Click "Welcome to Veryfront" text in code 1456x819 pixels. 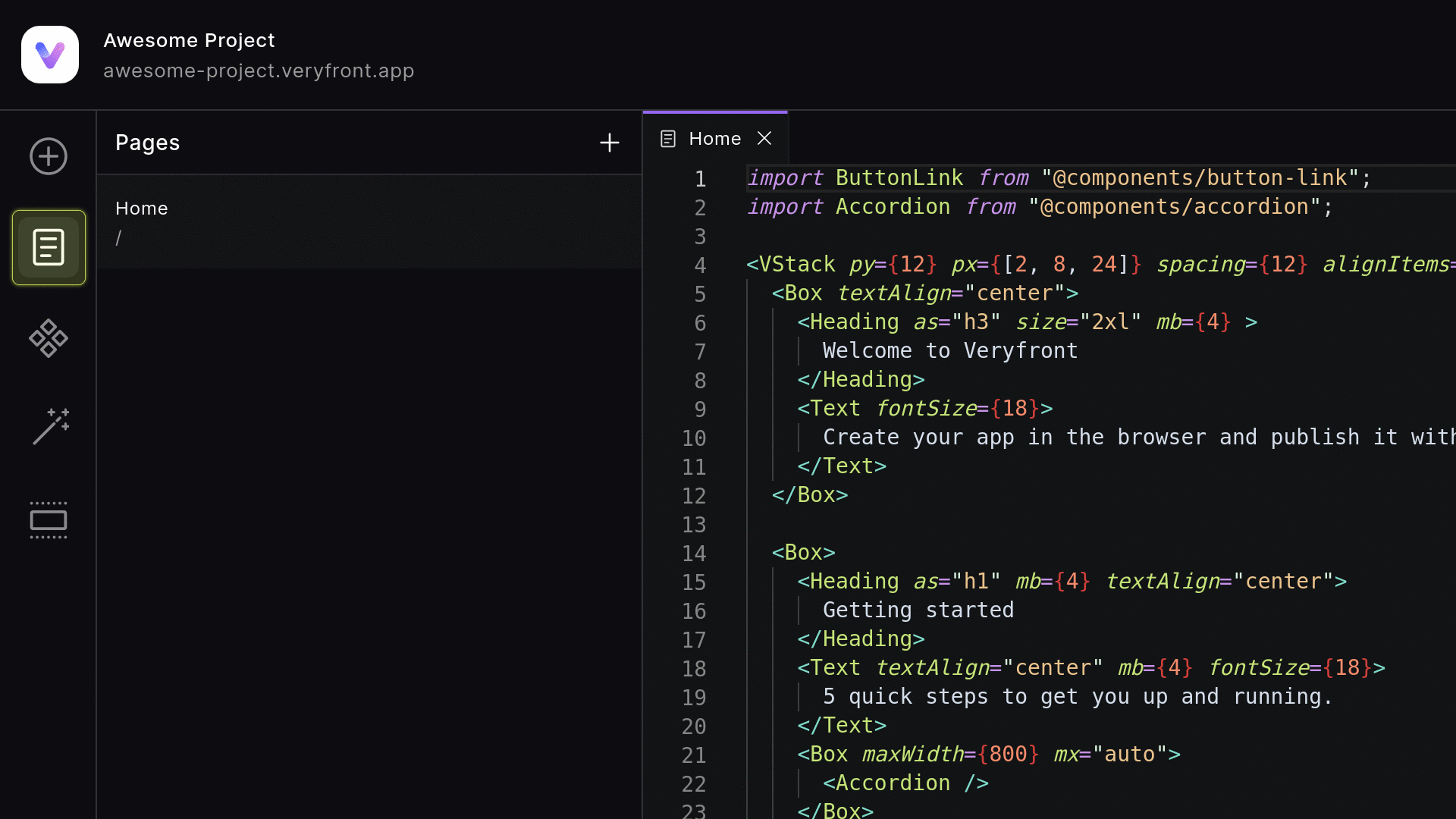pyautogui.click(x=950, y=350)
